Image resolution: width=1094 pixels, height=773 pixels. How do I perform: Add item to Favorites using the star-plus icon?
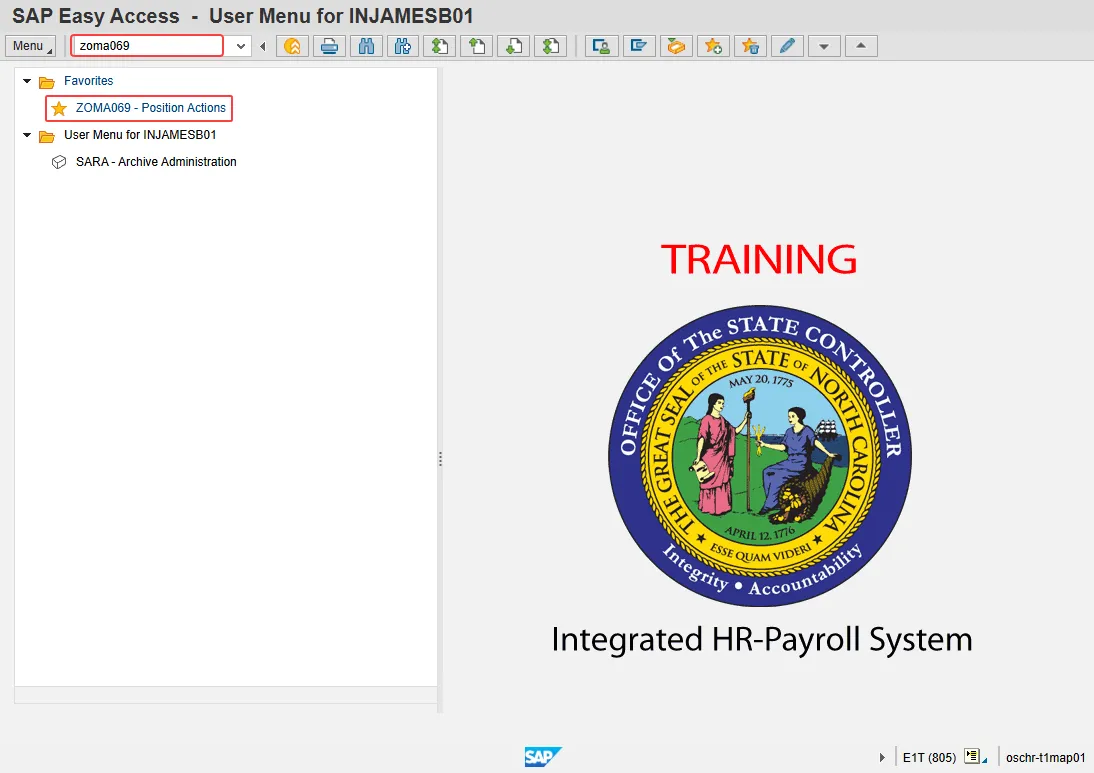[713, 45]
